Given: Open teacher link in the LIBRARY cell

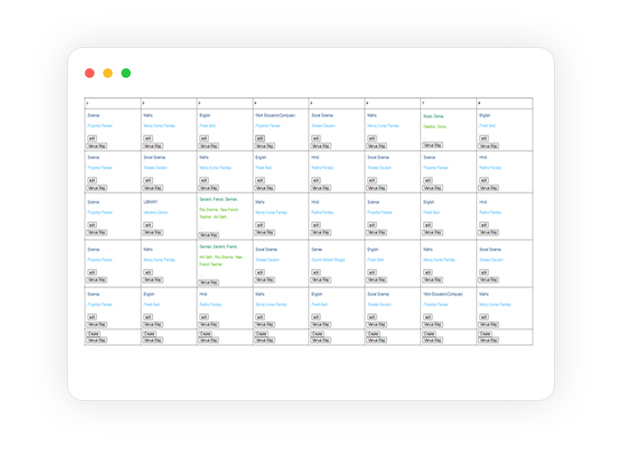Looking at the screenshot, I should [x=156, y=212].
